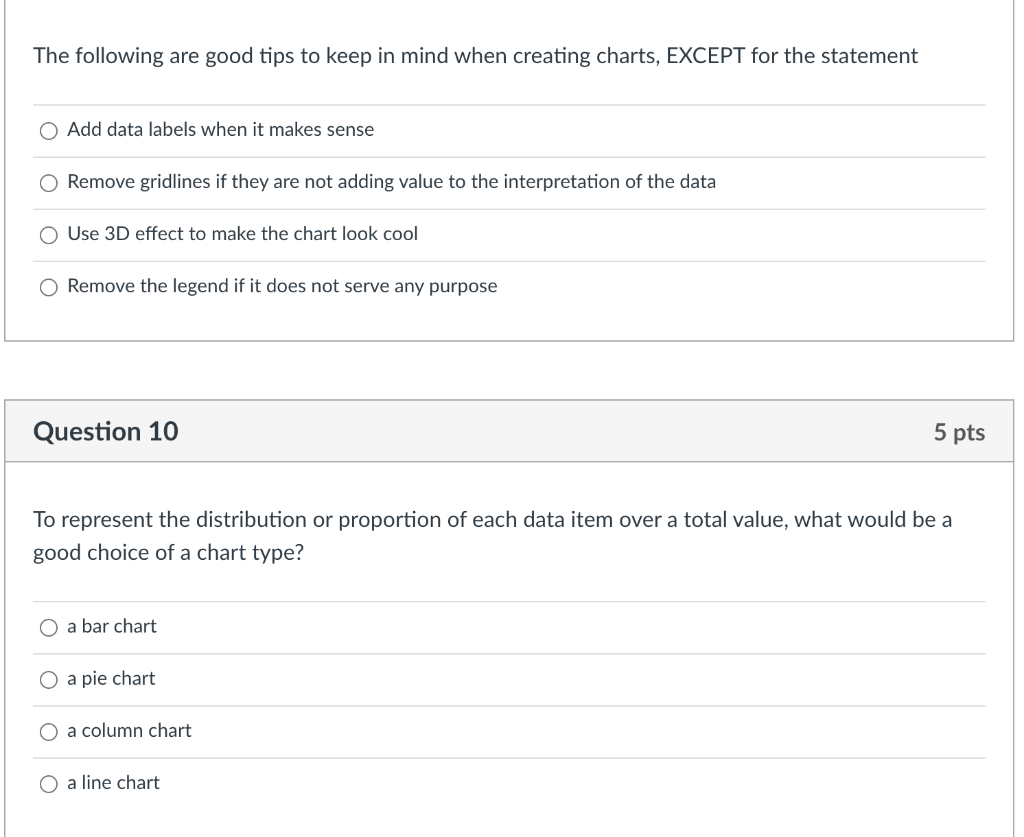Click the 'Use 3D effect to make the chart look cool' text
The height and width of the screenshot is (837, 1024).
coord(242,234)
